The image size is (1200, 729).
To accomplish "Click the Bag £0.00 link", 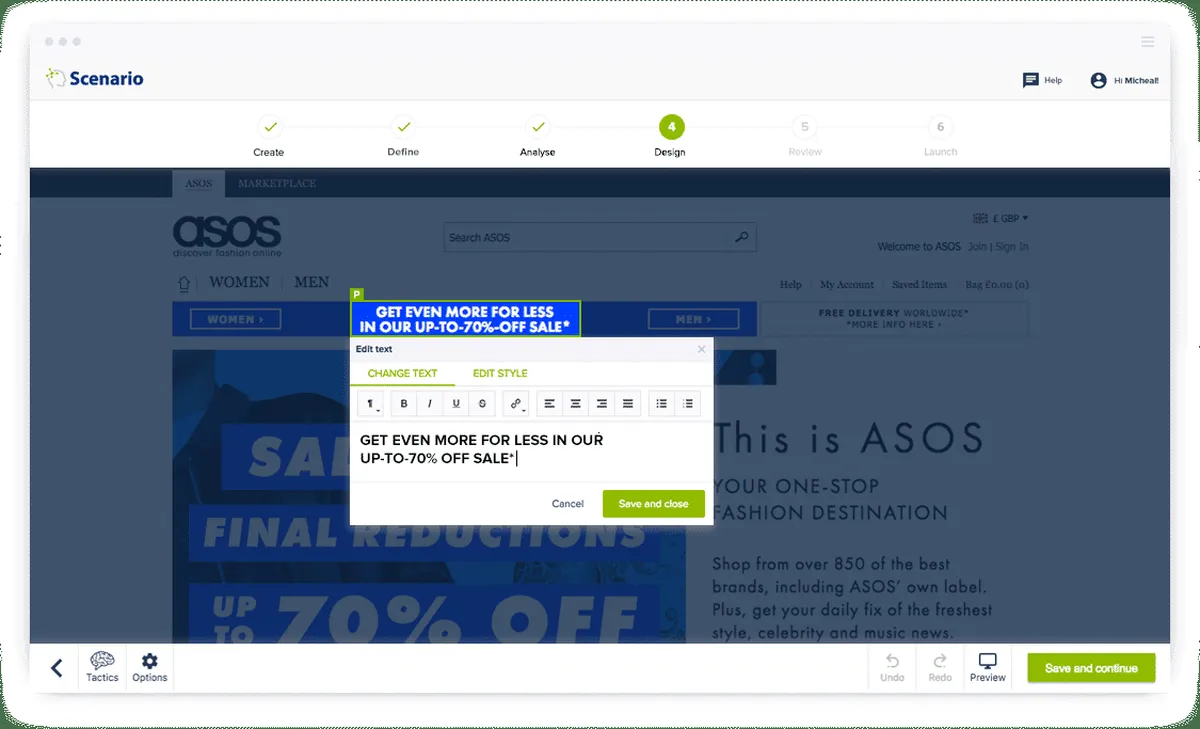I will (996, 285).
